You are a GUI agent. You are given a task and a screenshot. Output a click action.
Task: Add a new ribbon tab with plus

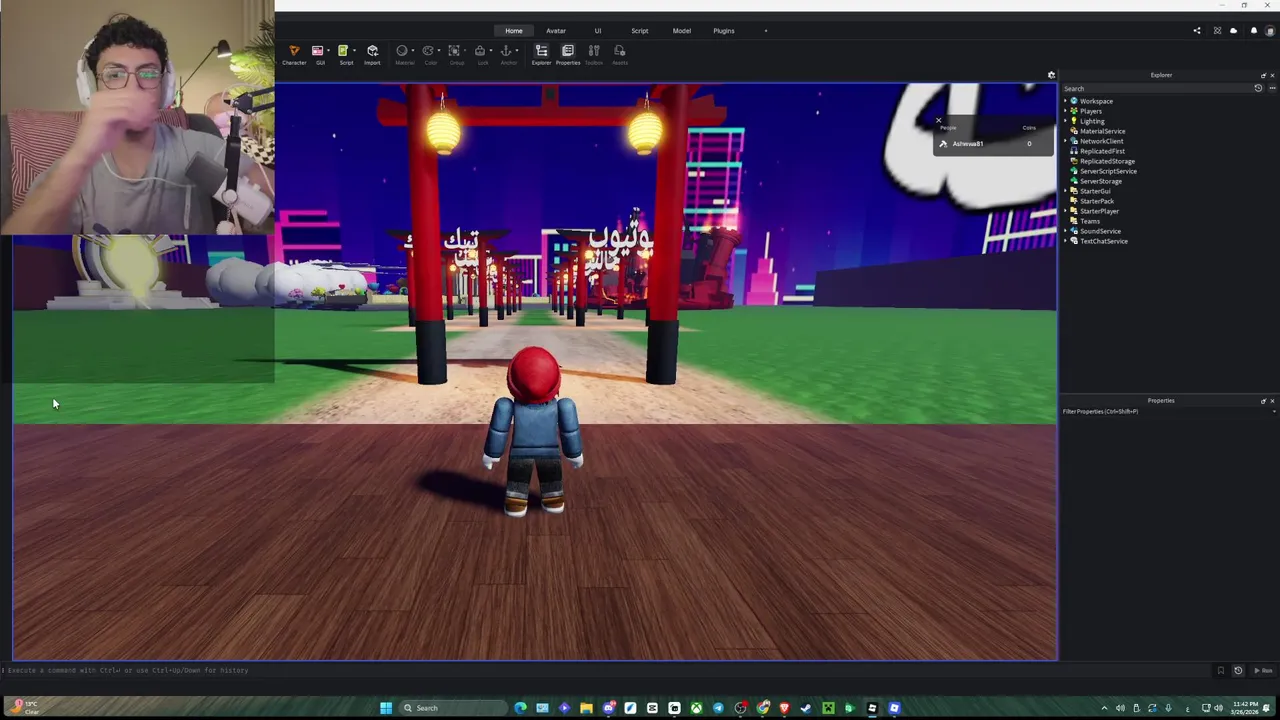766,31
